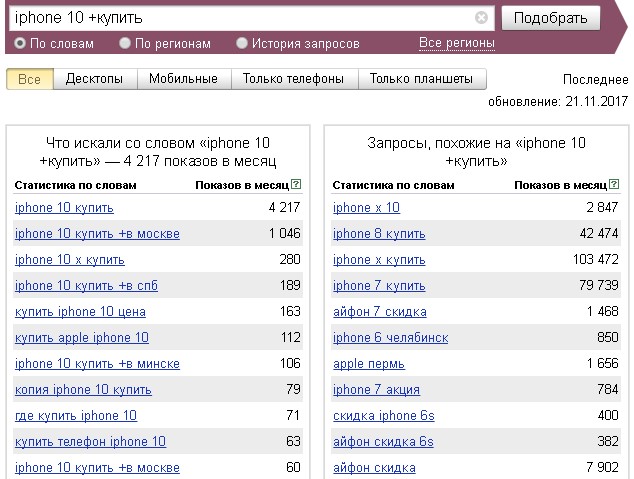Switch to the 'Мобильные' tab
This screenshot has width=634, height=479.
[x=184, y=79]
